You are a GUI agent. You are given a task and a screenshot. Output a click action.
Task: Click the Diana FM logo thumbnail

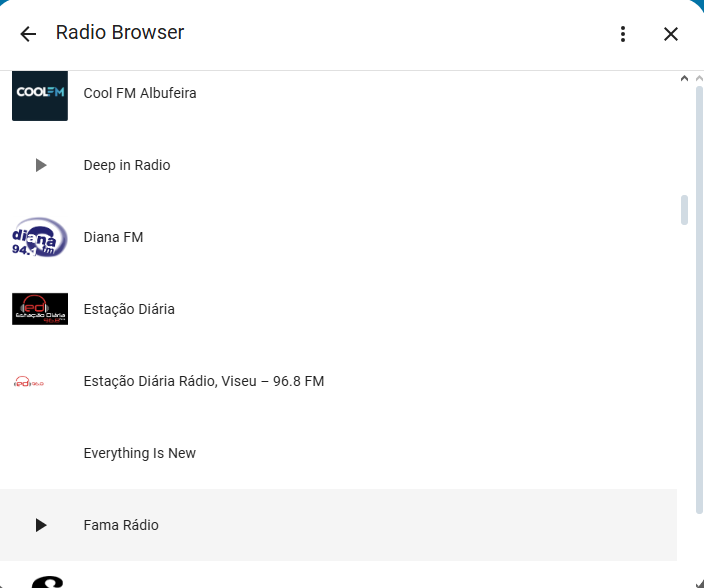[40, 237]
